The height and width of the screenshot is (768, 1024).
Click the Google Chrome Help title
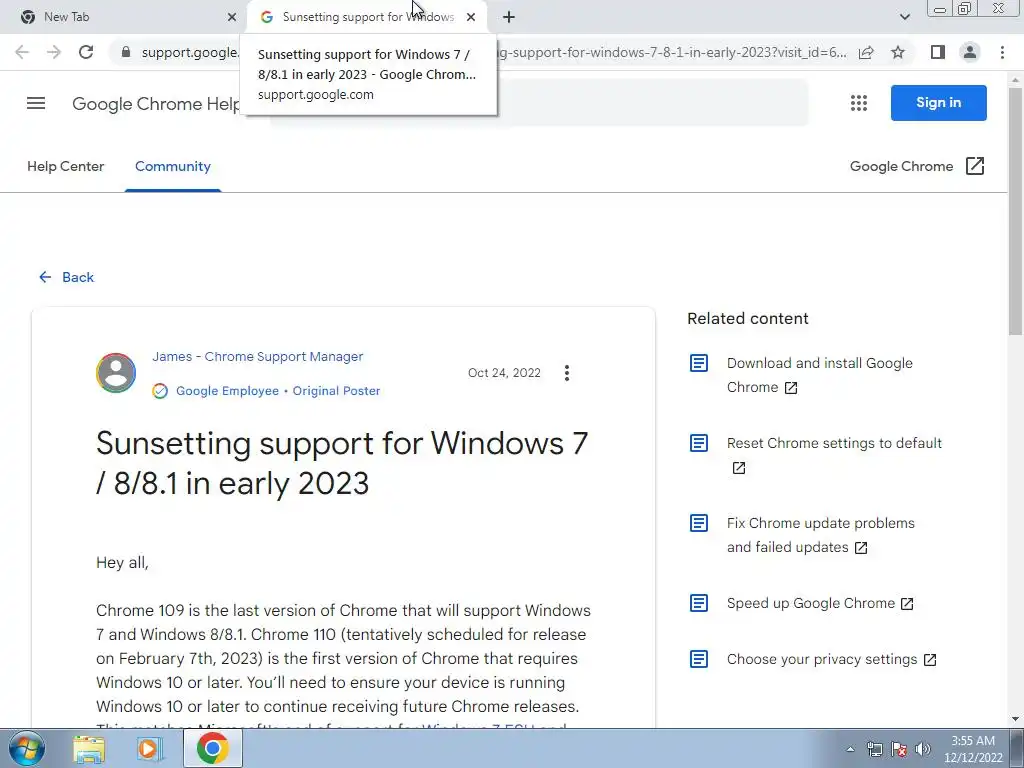[x=157, y=103]
